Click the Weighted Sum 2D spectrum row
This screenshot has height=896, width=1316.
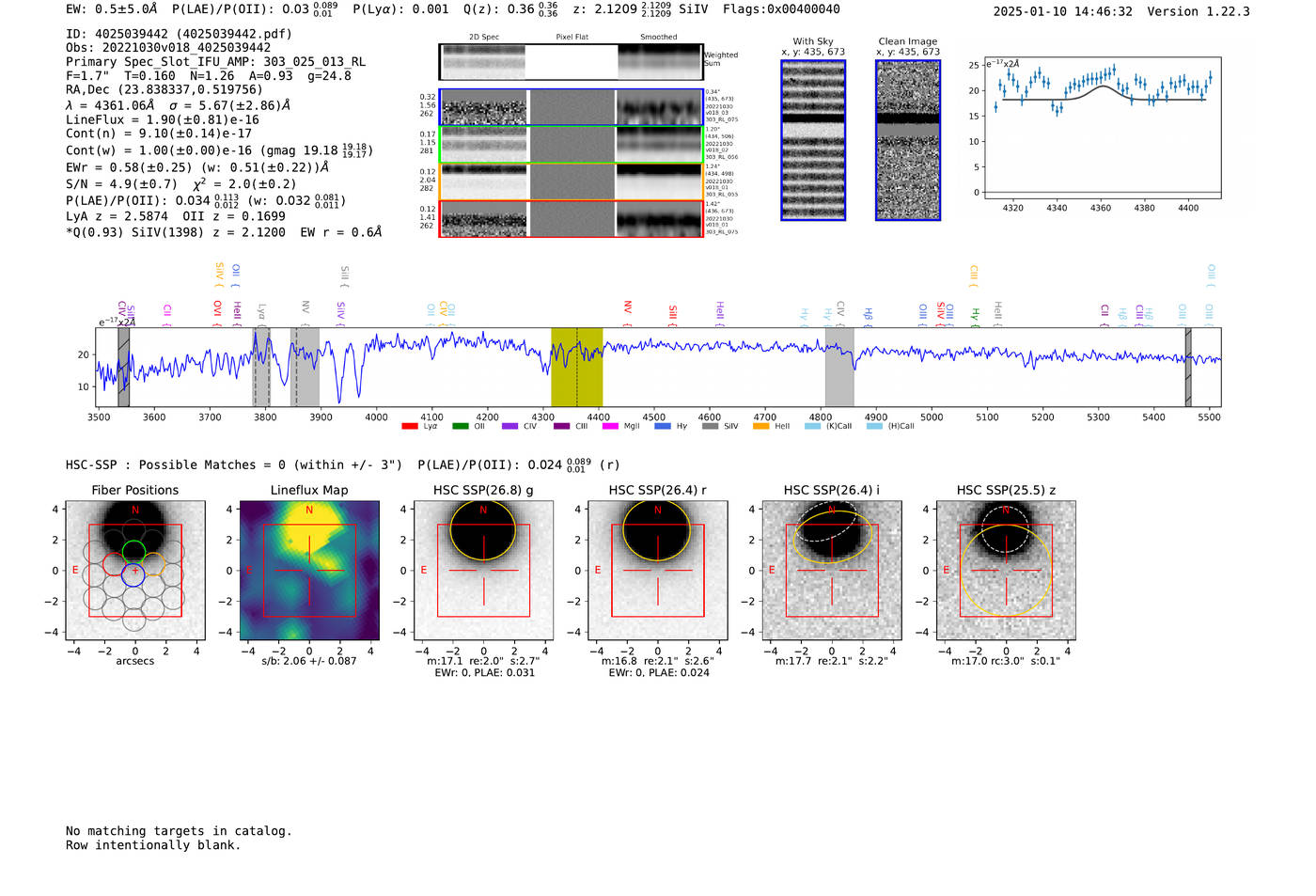click(x=571, y=62)
